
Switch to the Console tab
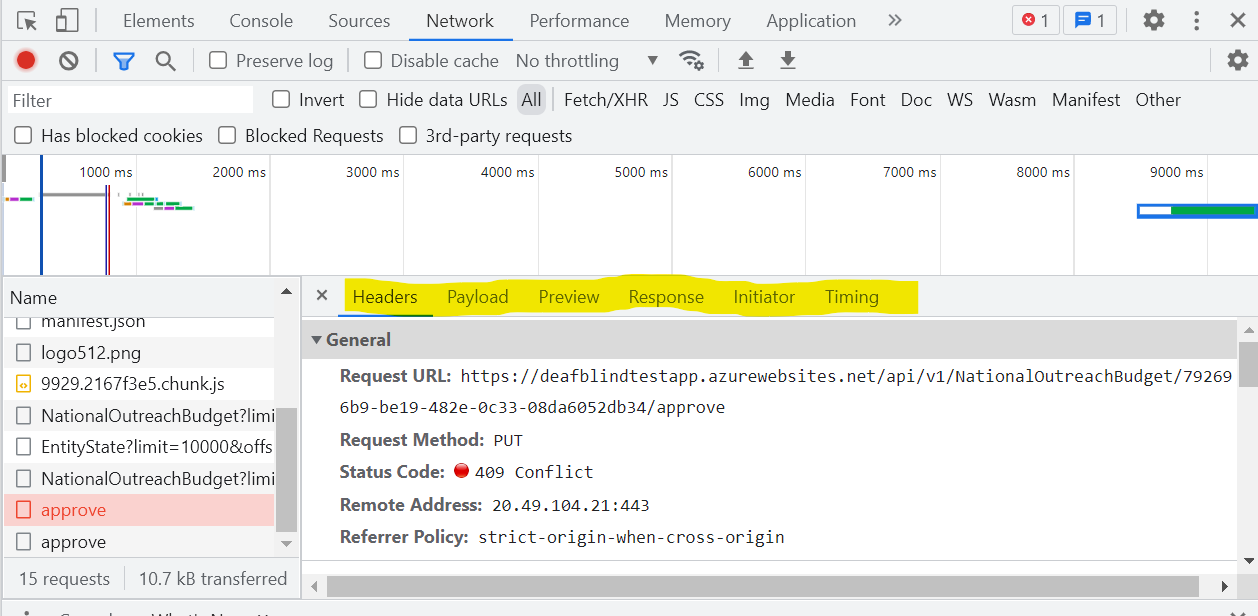click(261, 21)
